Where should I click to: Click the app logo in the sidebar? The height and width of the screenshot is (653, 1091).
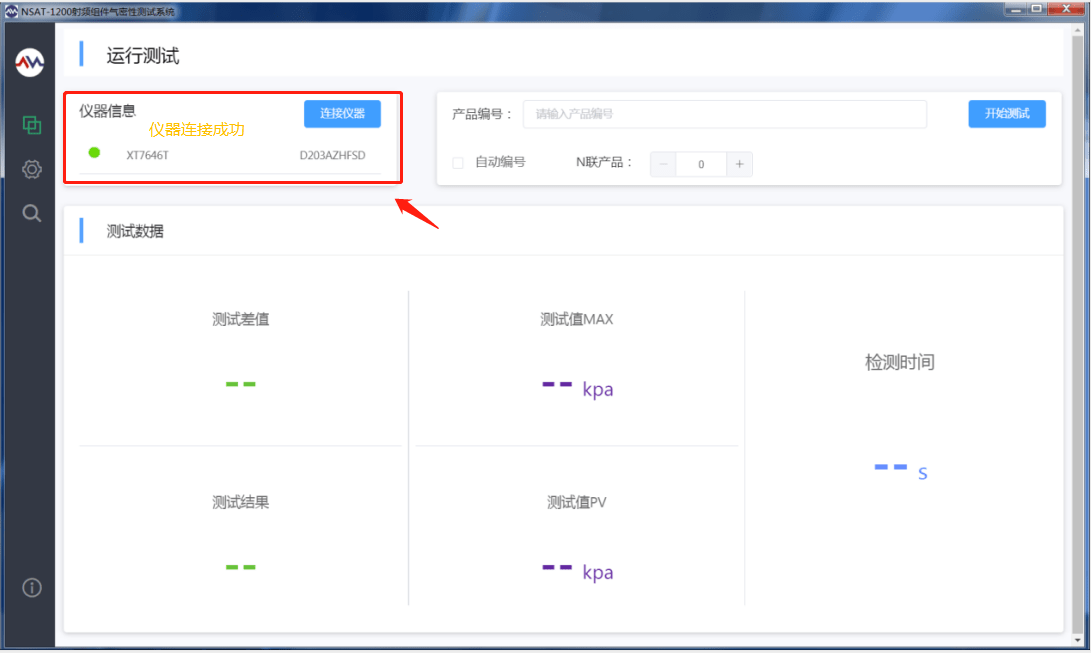[30, 62]
